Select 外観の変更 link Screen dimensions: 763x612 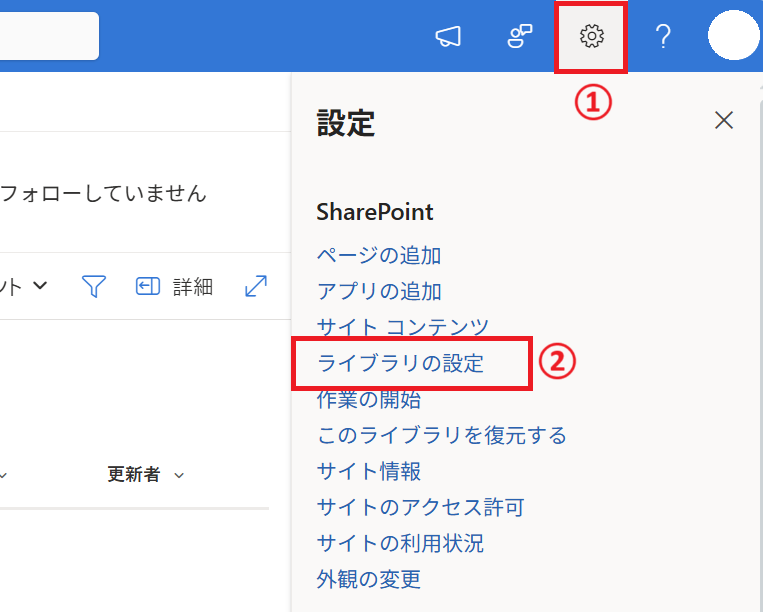[x=368, y=579]
